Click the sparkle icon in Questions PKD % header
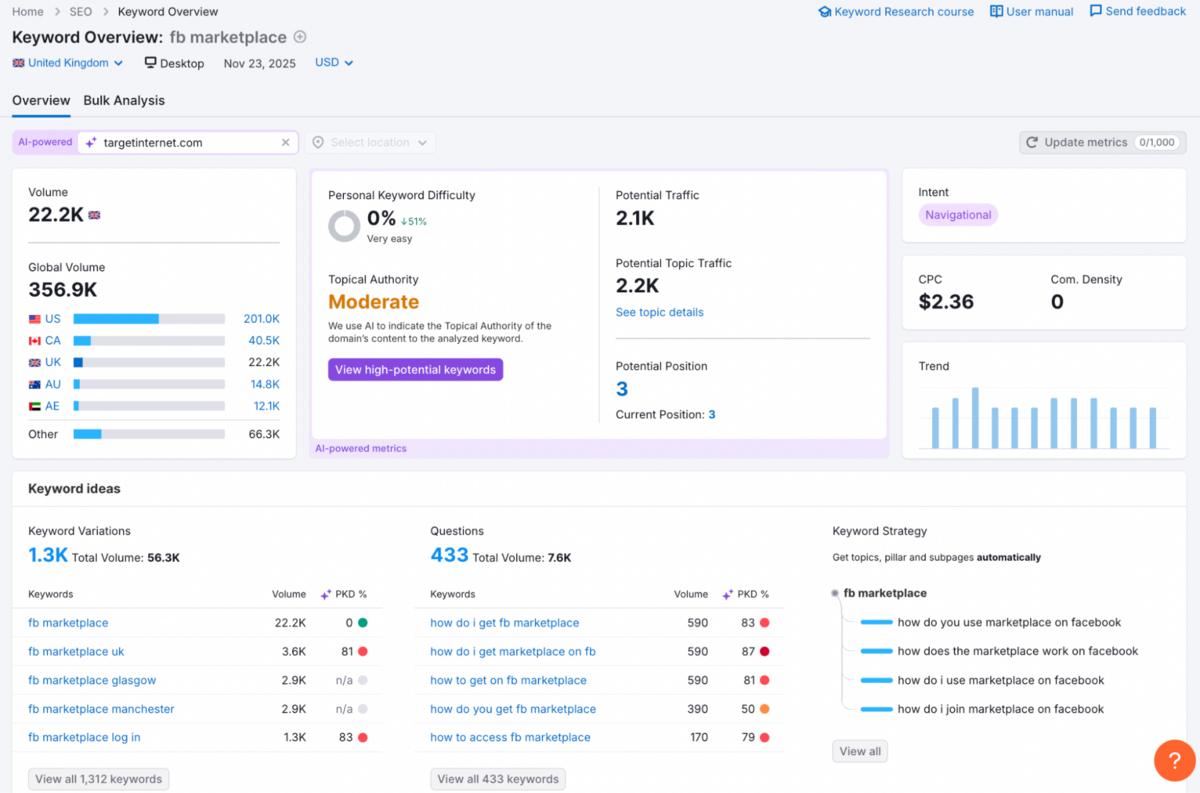Image resolution: width=1200 pixels, height=793 pixels. (x=728, y=594)
